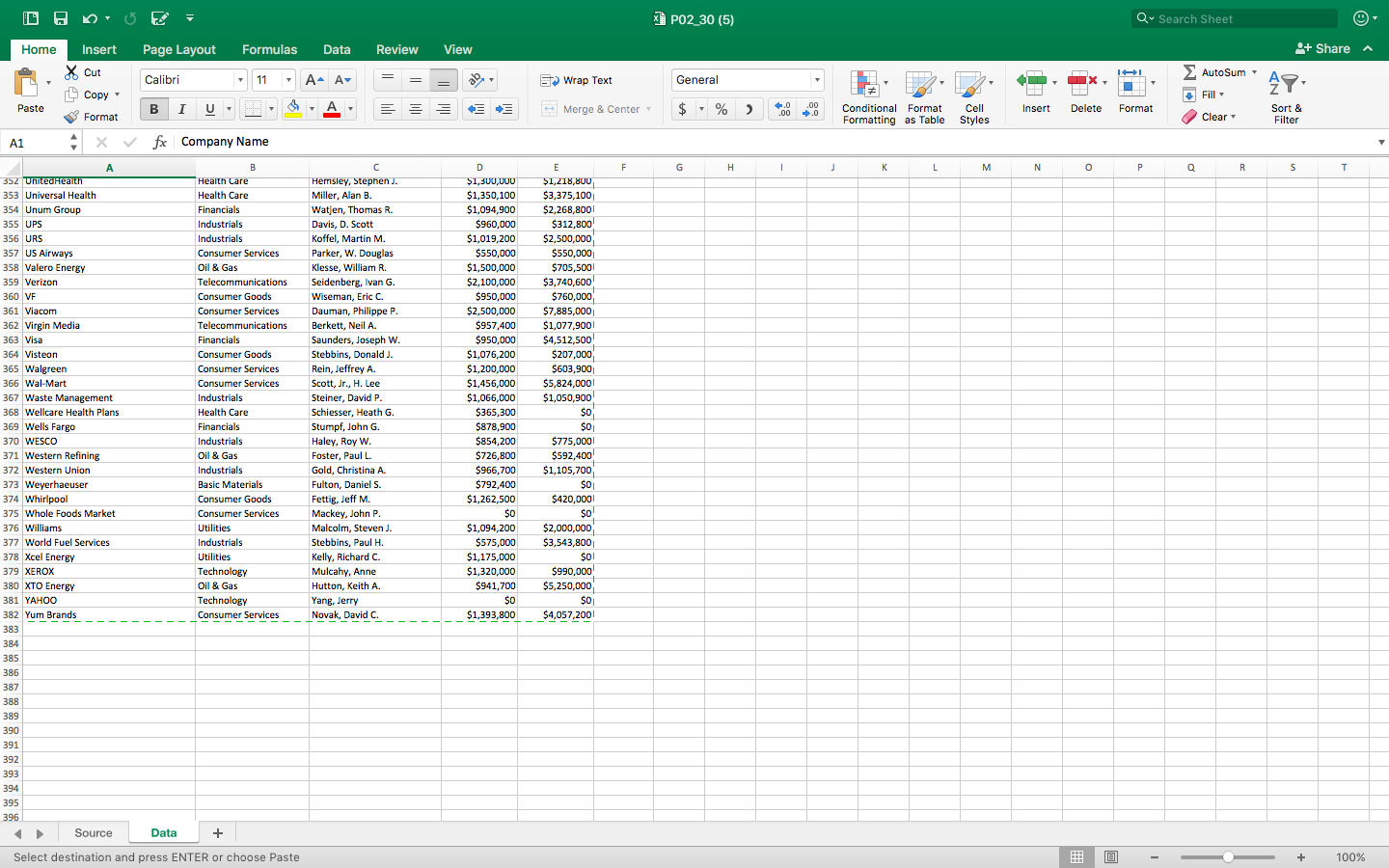Open the Data ribbon tab
Screen dimensions: 1389x868
click(x=337, y=49)
